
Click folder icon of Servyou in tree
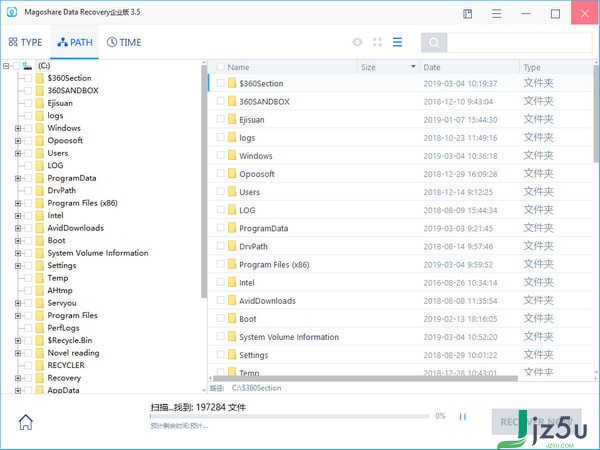point(40,303)
